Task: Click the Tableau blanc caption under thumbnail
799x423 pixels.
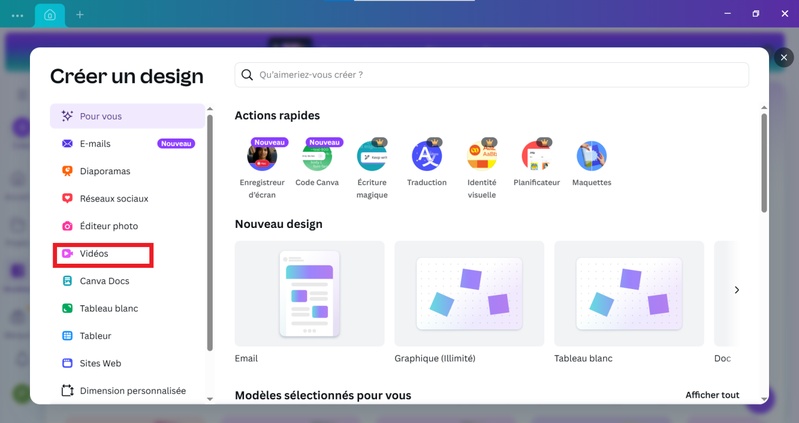Action: [x=583, y=358]
